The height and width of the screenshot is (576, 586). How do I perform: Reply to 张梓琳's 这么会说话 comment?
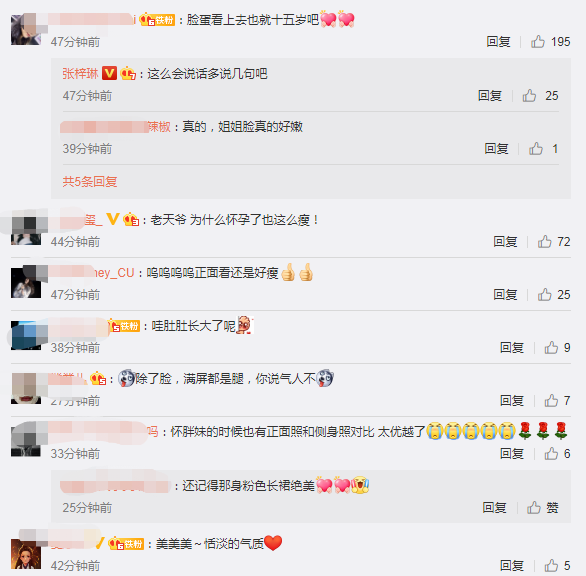tap(490, 96)
